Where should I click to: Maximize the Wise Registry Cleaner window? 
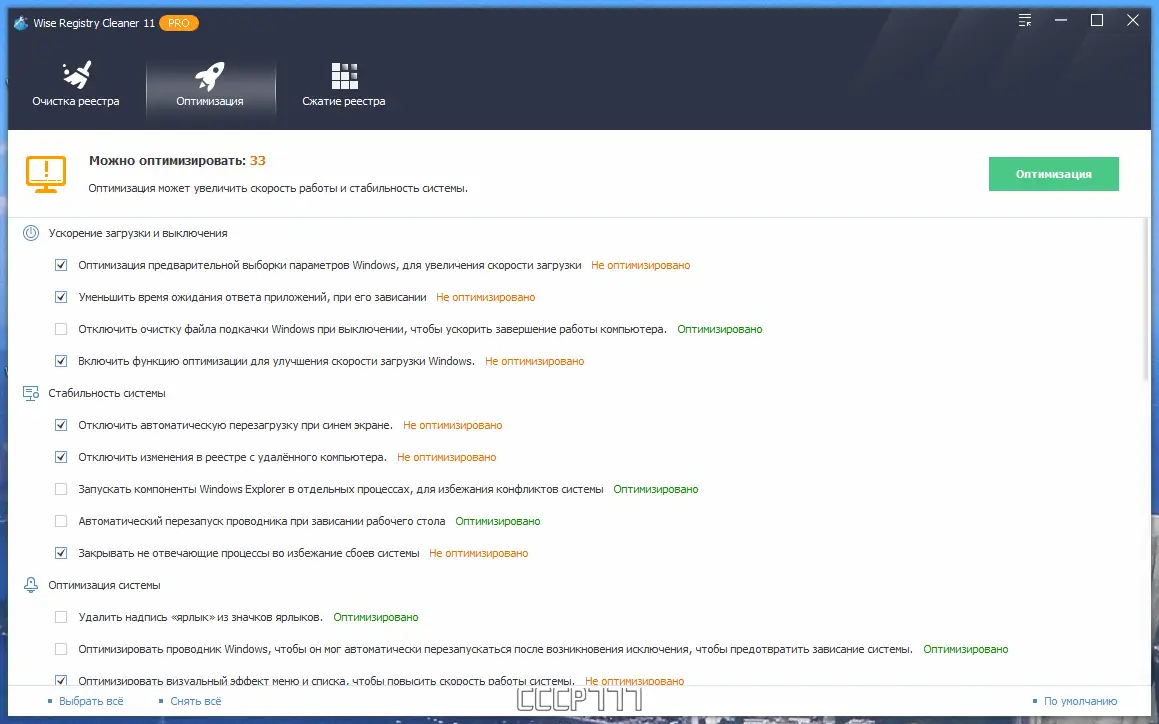tap(1097, 20)
